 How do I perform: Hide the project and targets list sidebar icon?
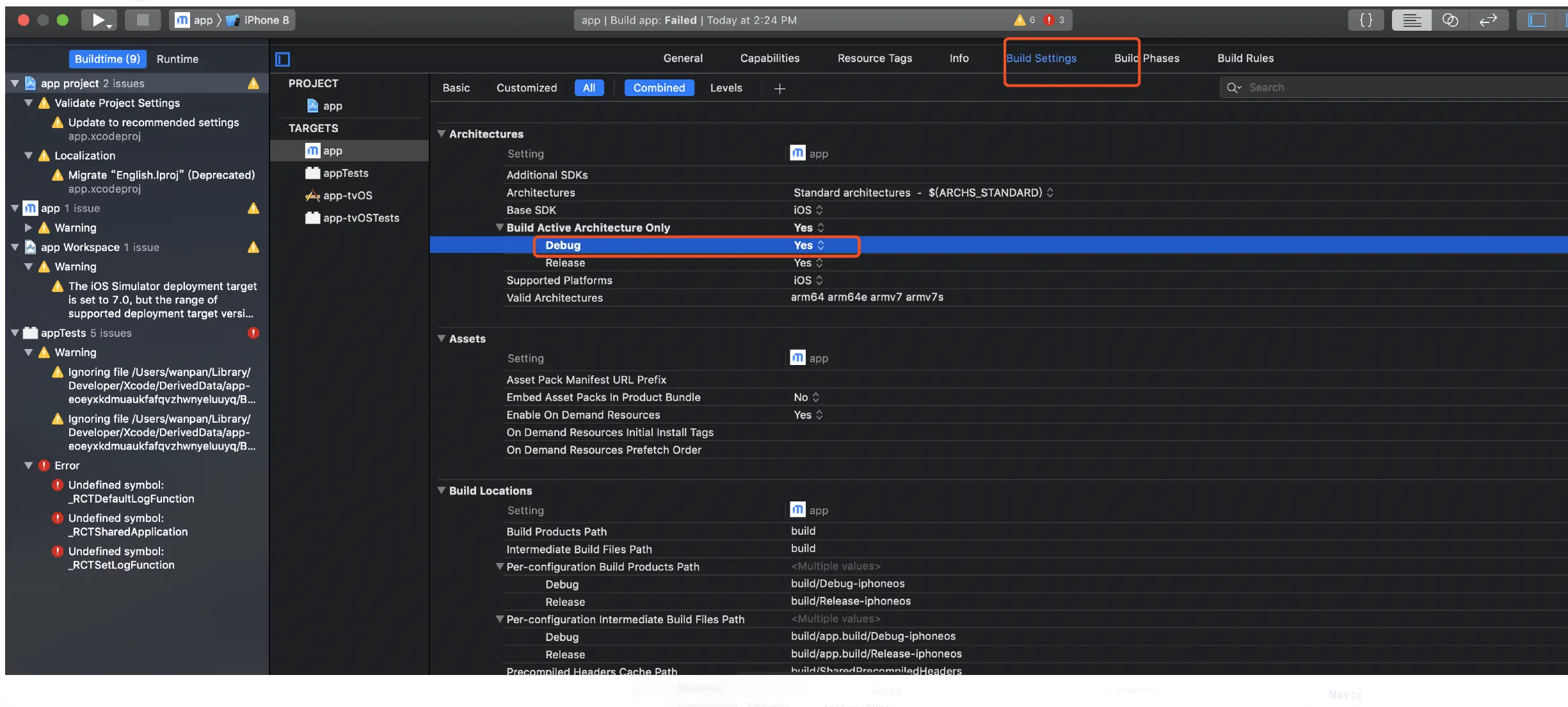(282, 59)
